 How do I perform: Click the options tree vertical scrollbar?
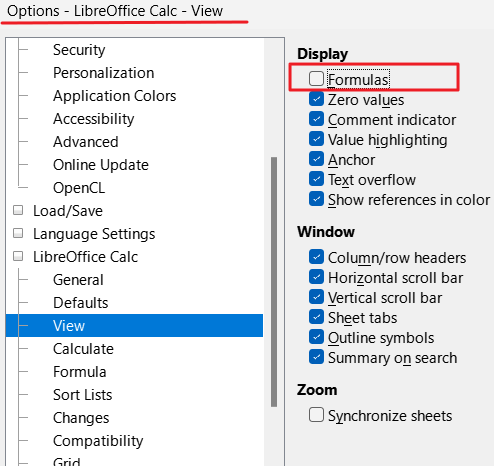click(274, 282)
